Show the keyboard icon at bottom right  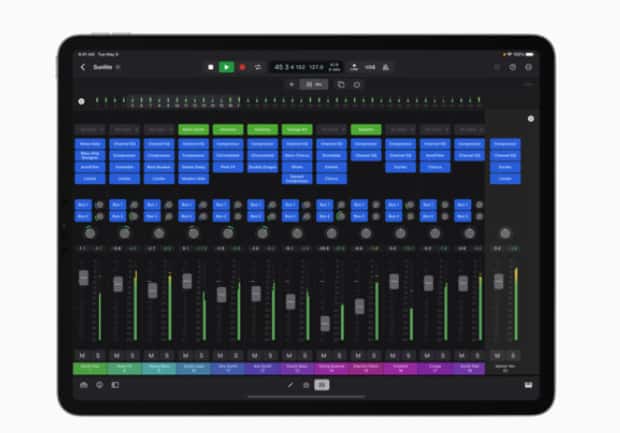point(528,384)
